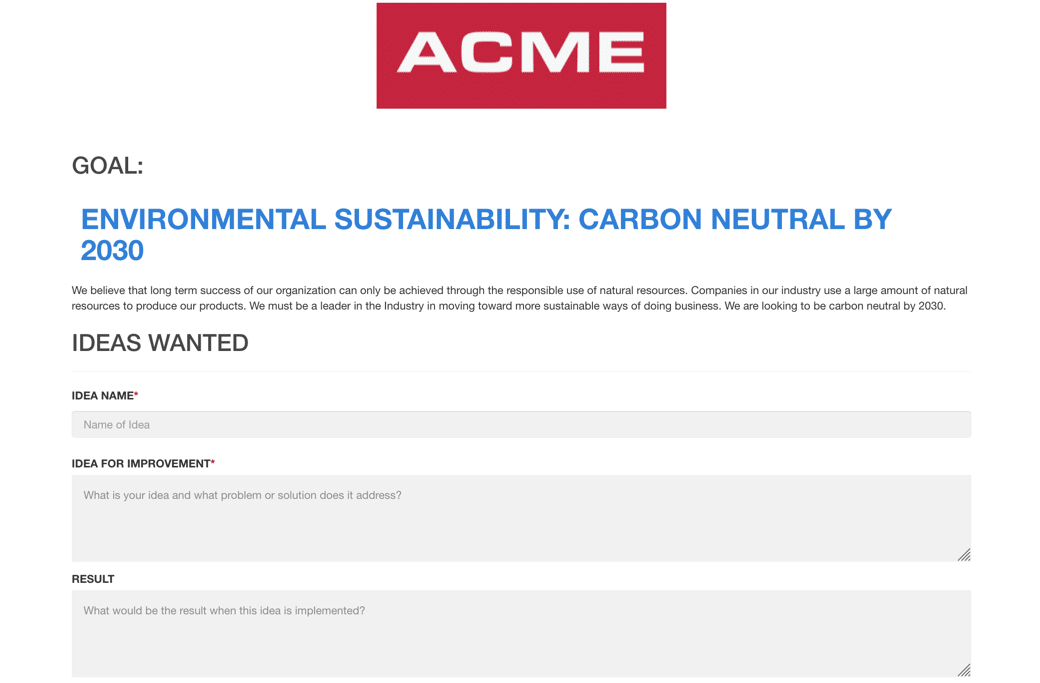Grab the Result textarea resize handle
This screenshot has height=683, width=1040.
coord(964,670)
